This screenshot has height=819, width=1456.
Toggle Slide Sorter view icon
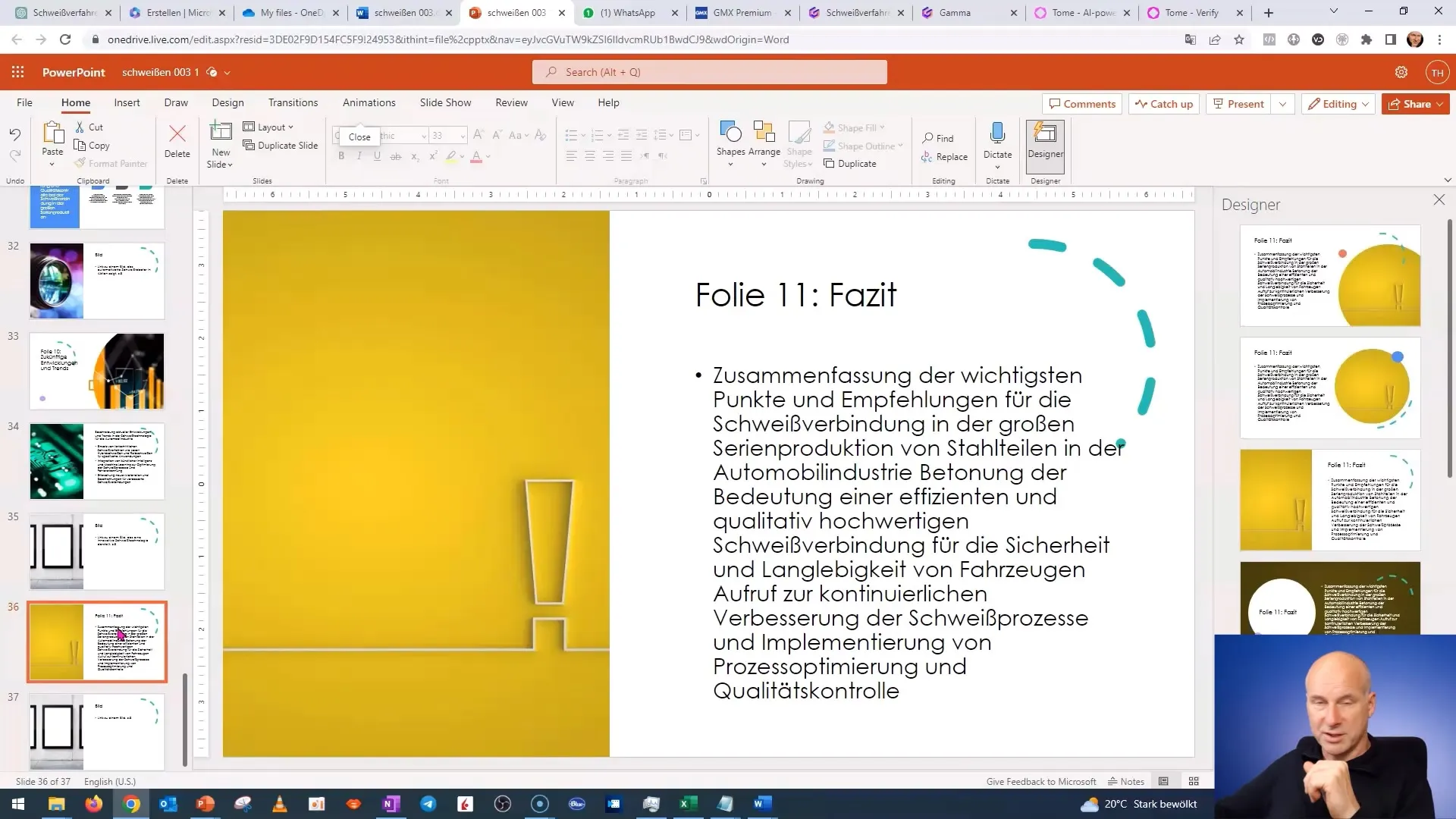click(1198, 781)
